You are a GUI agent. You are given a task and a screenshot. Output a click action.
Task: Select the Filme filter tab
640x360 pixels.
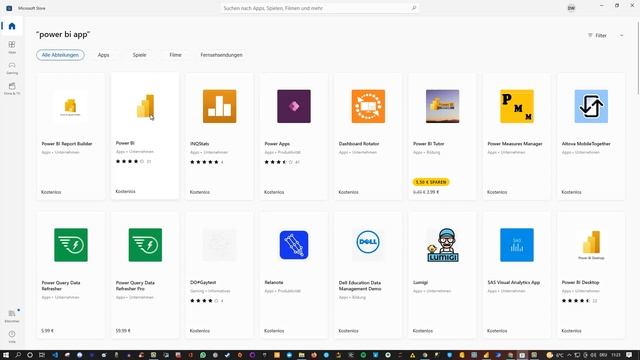[x=175, y=55]
